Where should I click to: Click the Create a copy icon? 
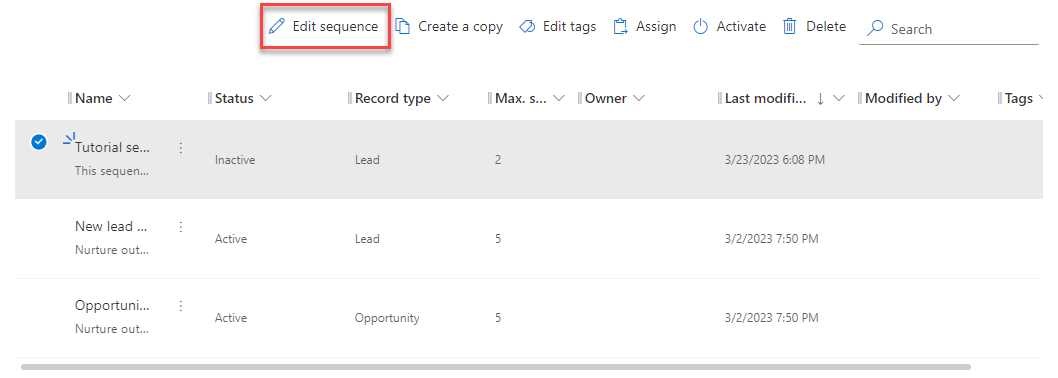pos(403,26)
